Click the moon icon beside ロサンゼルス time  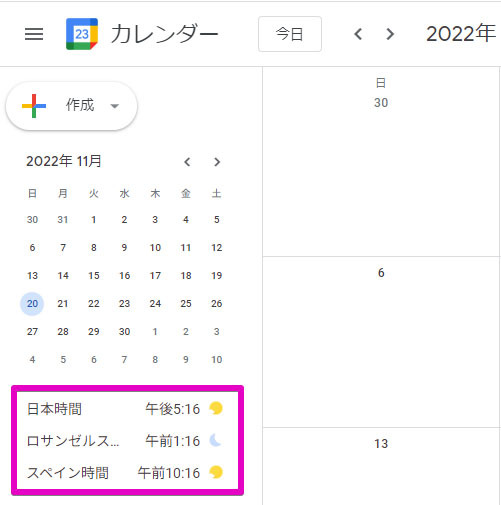[x=216, y=440]
